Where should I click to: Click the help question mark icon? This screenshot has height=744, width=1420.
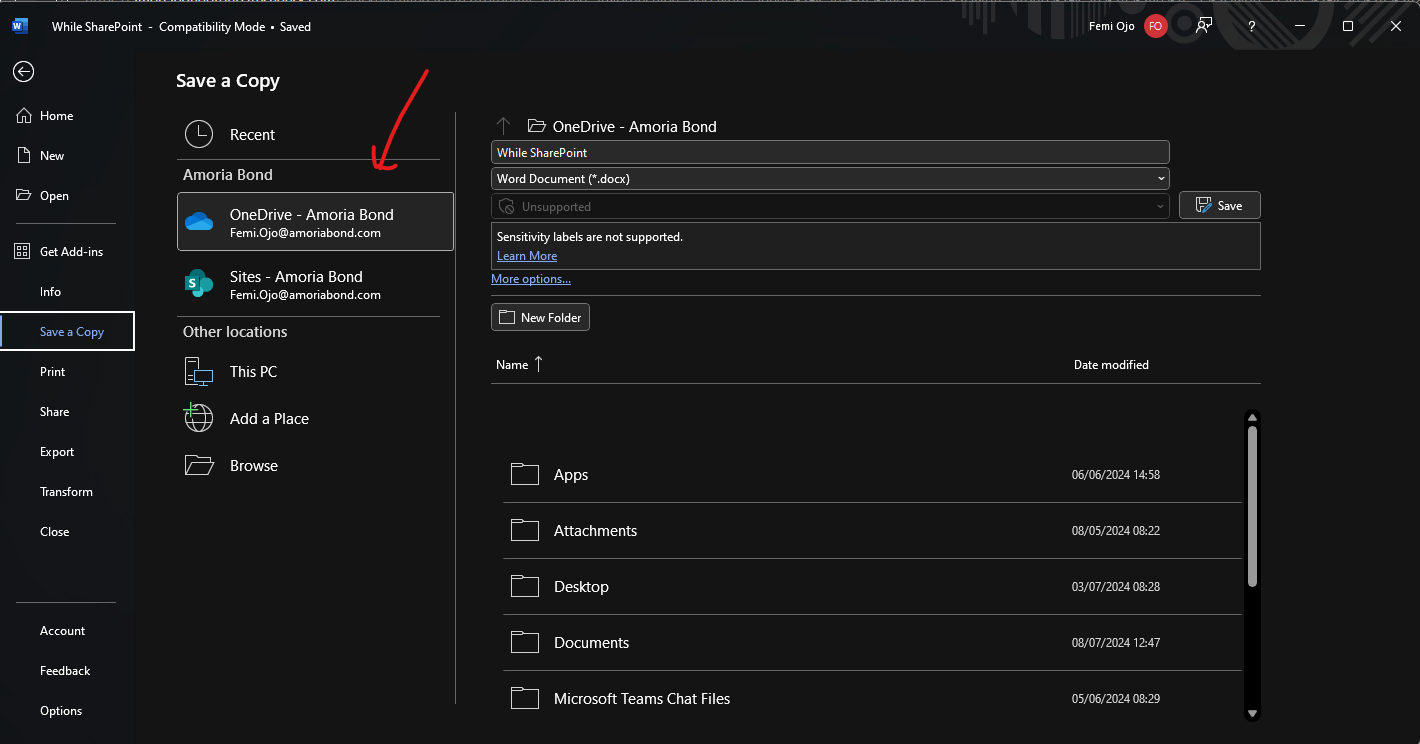click(x=1251, y=26)
